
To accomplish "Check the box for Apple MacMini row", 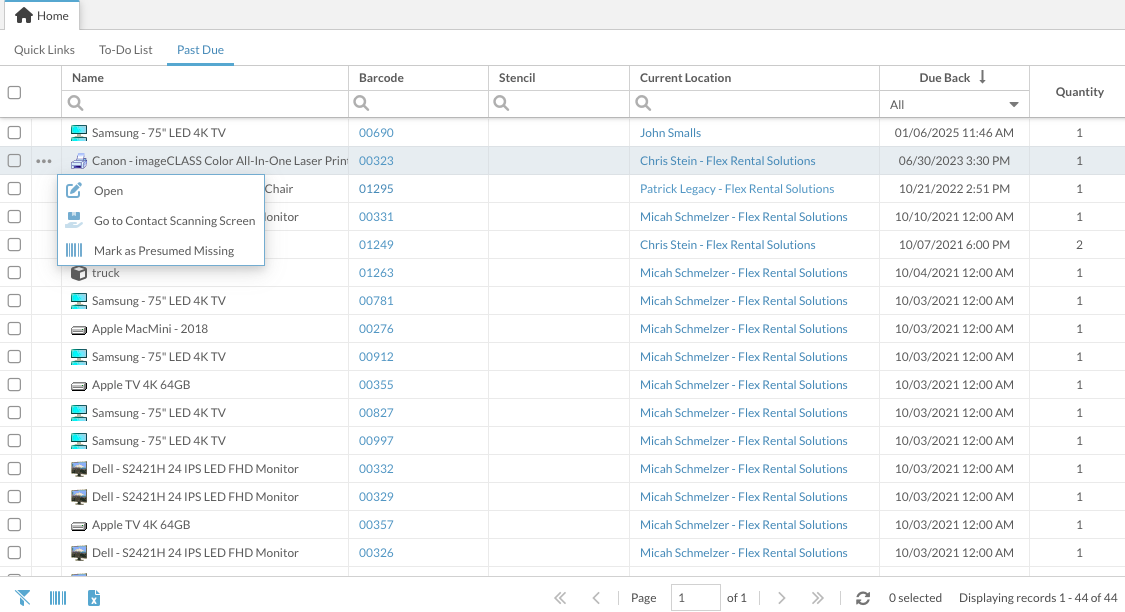I will coord(14,329).
